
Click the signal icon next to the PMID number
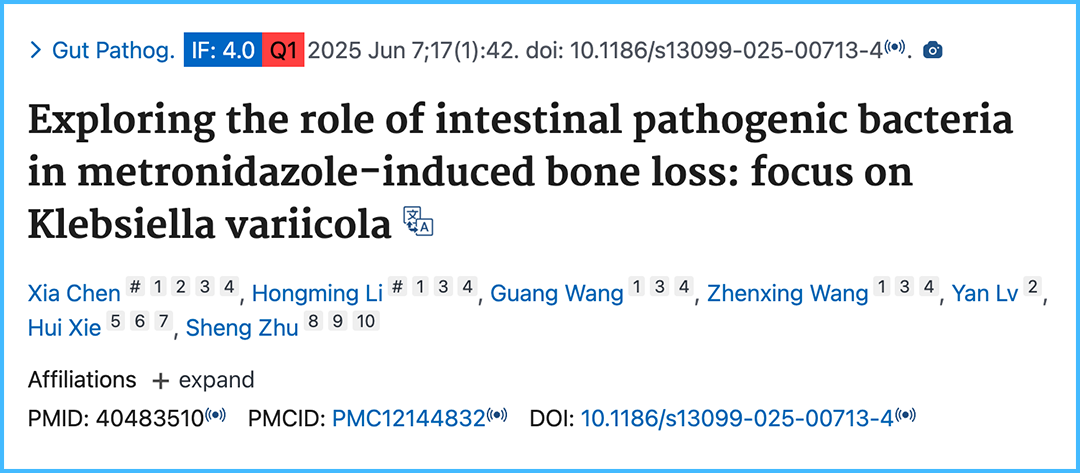(x=216, y=416)
